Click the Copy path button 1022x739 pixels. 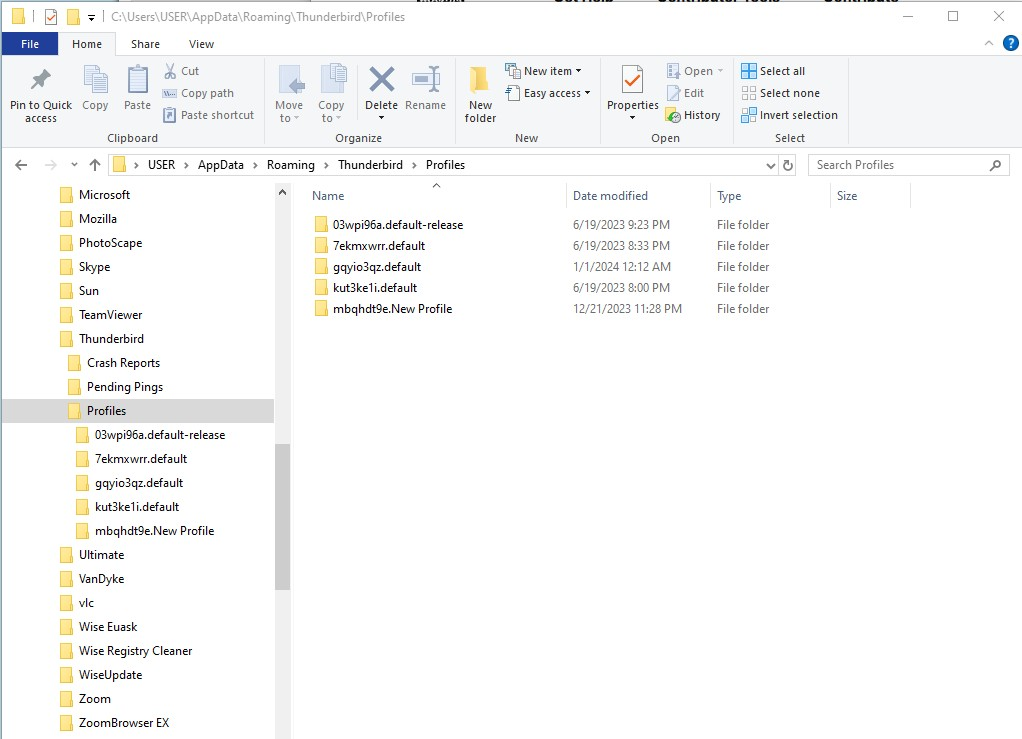pyautogui.click(x=198, y=93)
